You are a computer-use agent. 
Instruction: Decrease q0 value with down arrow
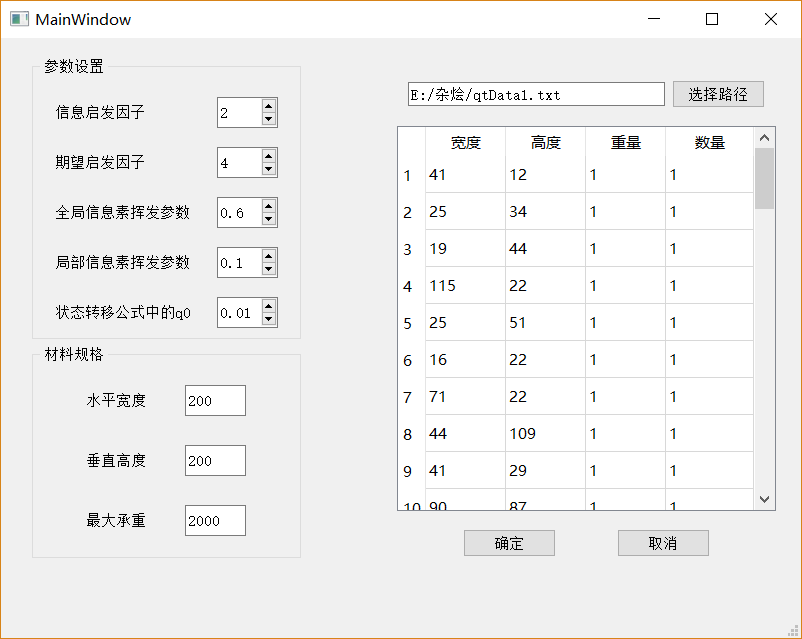click(x=269, y=319)
